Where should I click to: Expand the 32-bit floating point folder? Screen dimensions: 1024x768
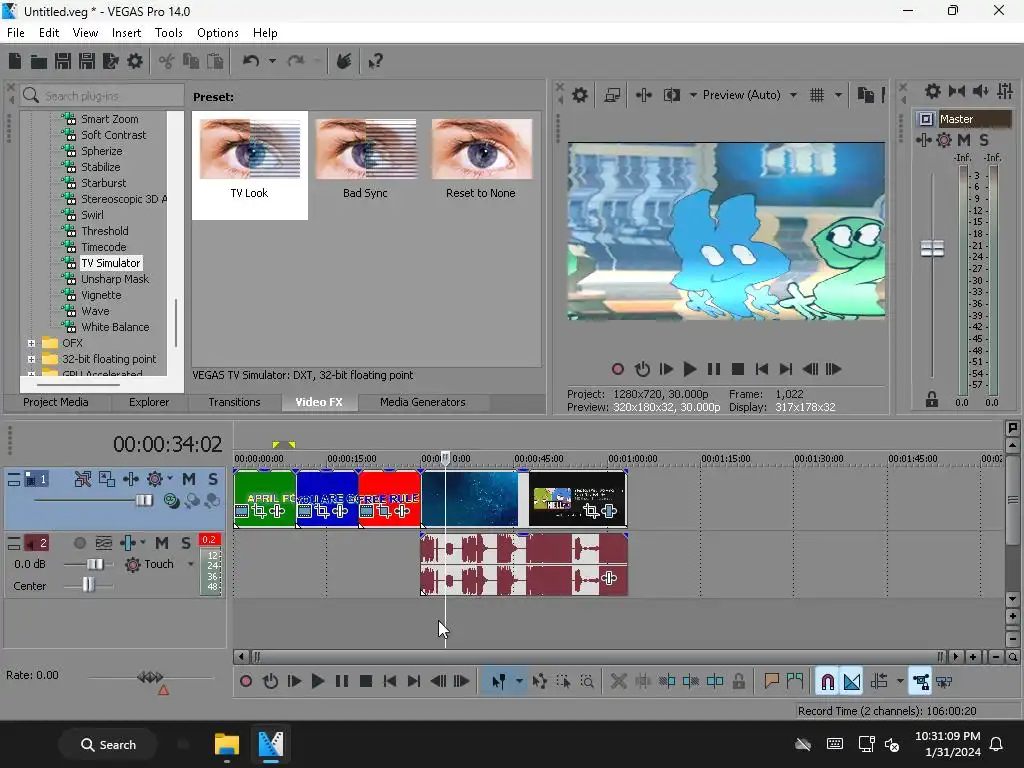tap(31, 359)
